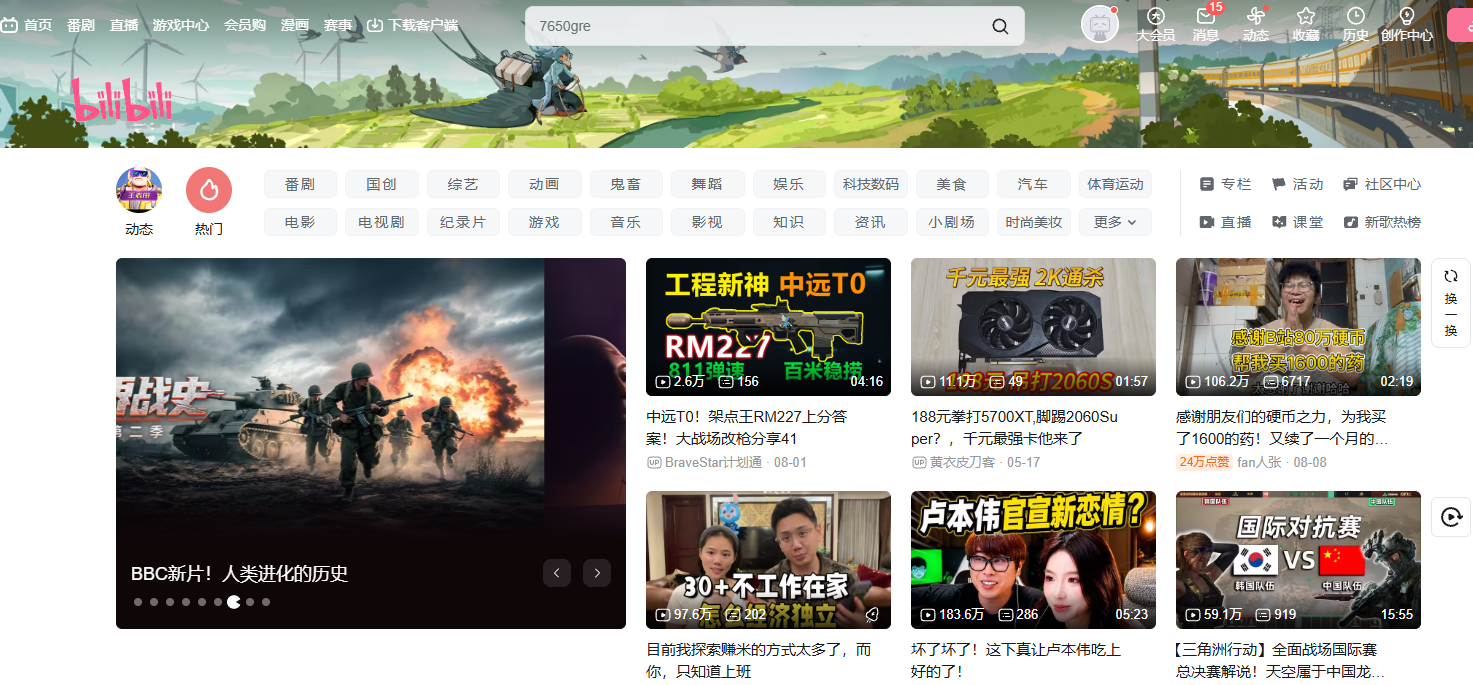1473x685 pixels.
Task: Open 创作中心 lightbulb icon
Action: click(1406, 25)
